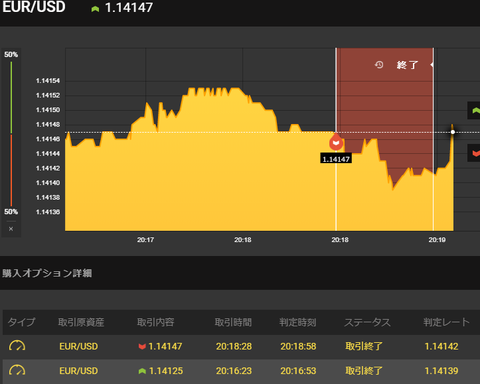The height and width of the screenshot is (384, 480).
Task: Click the 取引原資産 column header
Action: click(81, 322)
